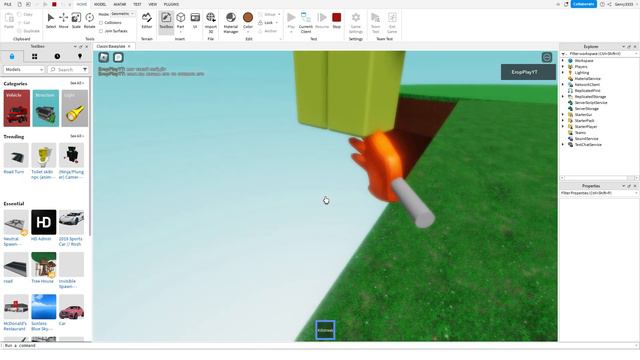640x360 pixels.
Task: Click the Color swatch in Edit group
Action: click(248, 18)
